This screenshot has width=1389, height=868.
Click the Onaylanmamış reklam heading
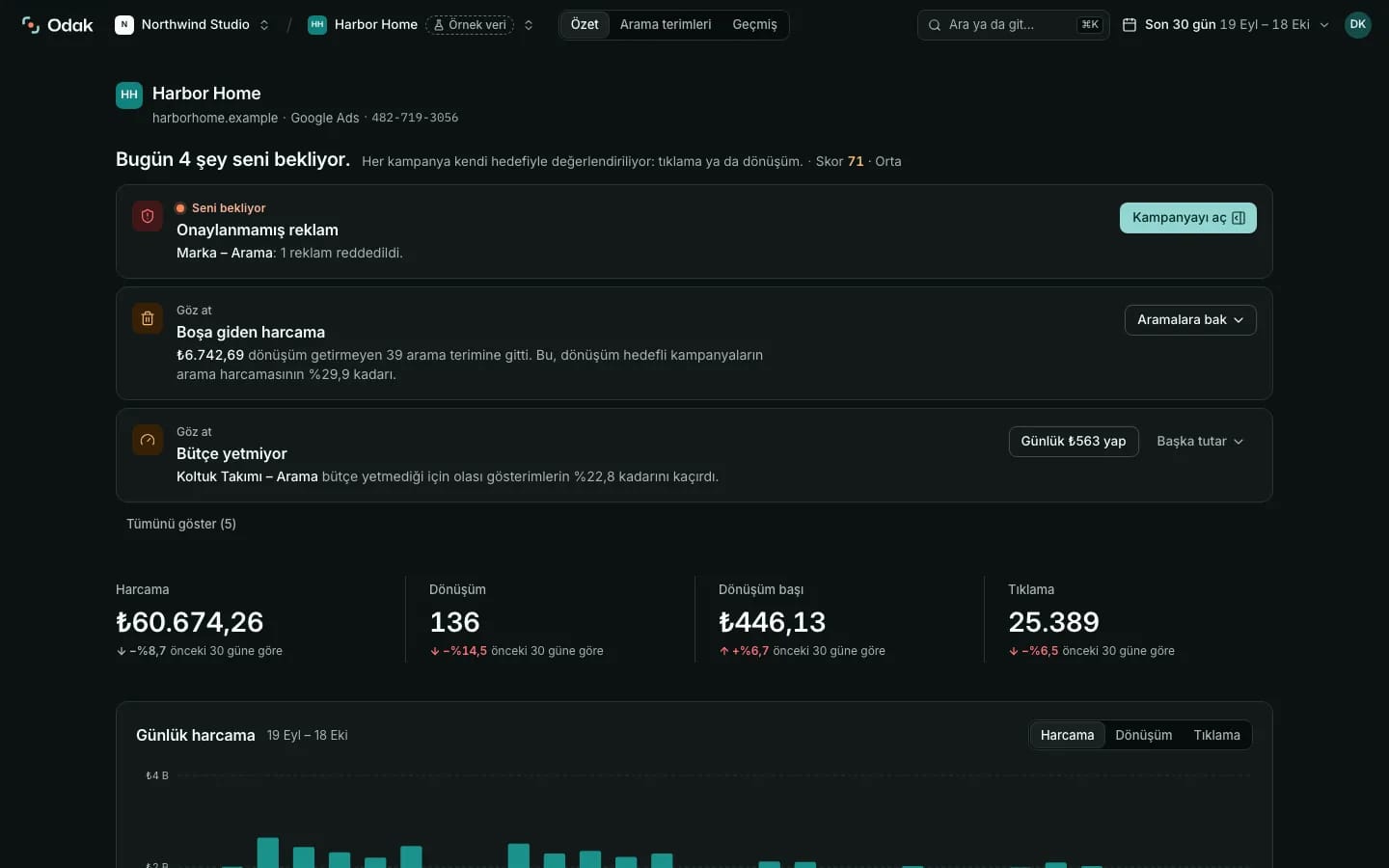click(x=258, y=231)
